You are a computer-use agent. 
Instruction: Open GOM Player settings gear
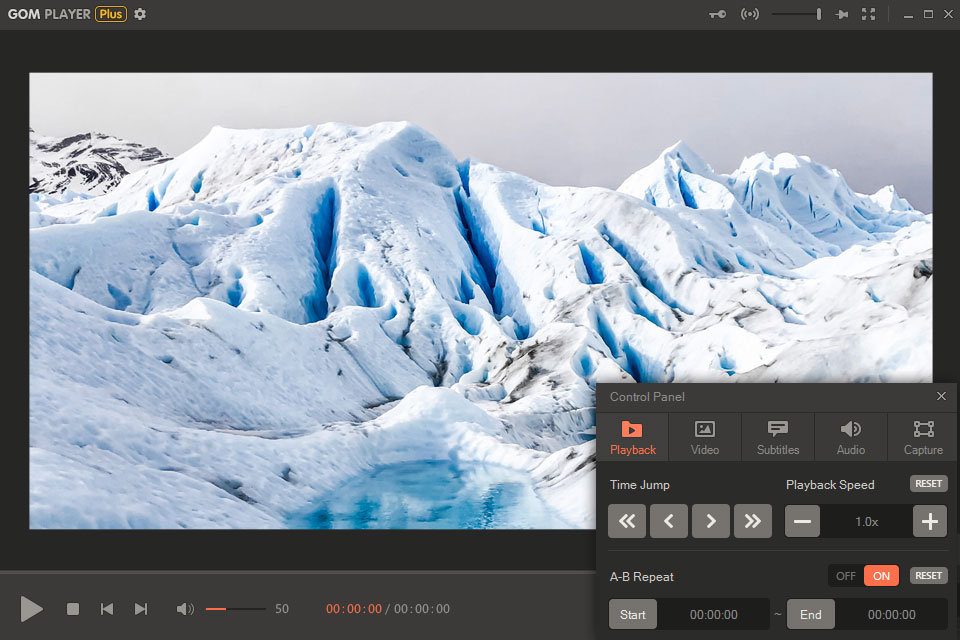click(140, 14)
